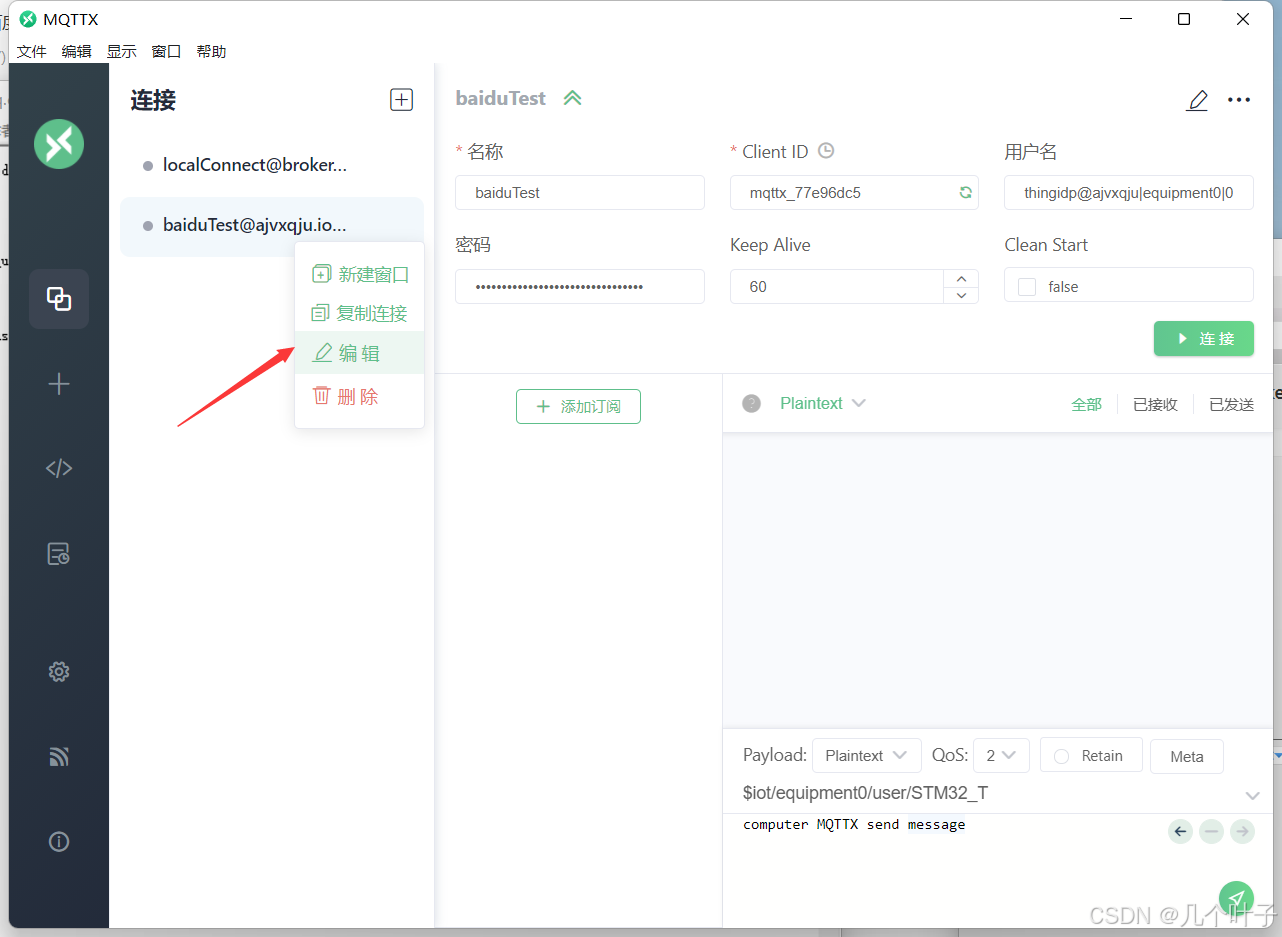
Task: Open Settings gear icon in sidebar
Action: pos(59,672)
